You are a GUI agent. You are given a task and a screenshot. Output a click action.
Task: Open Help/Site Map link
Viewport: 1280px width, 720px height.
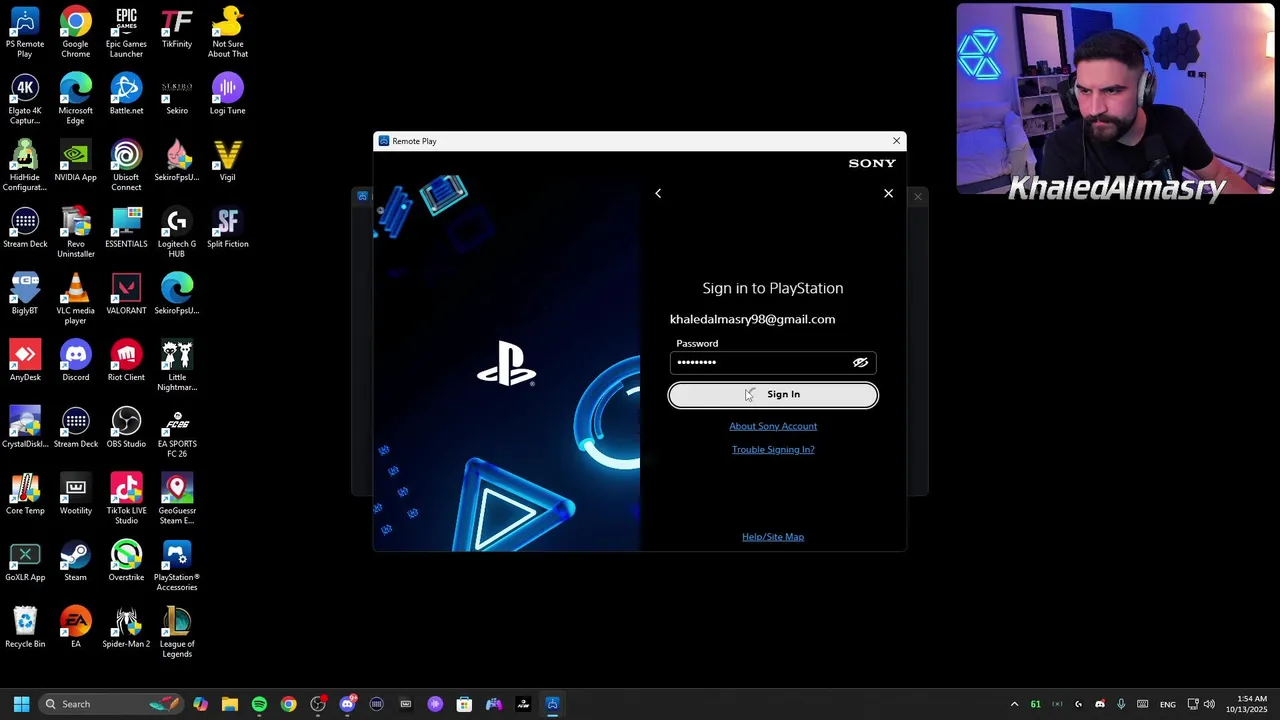tap(773, 537)
